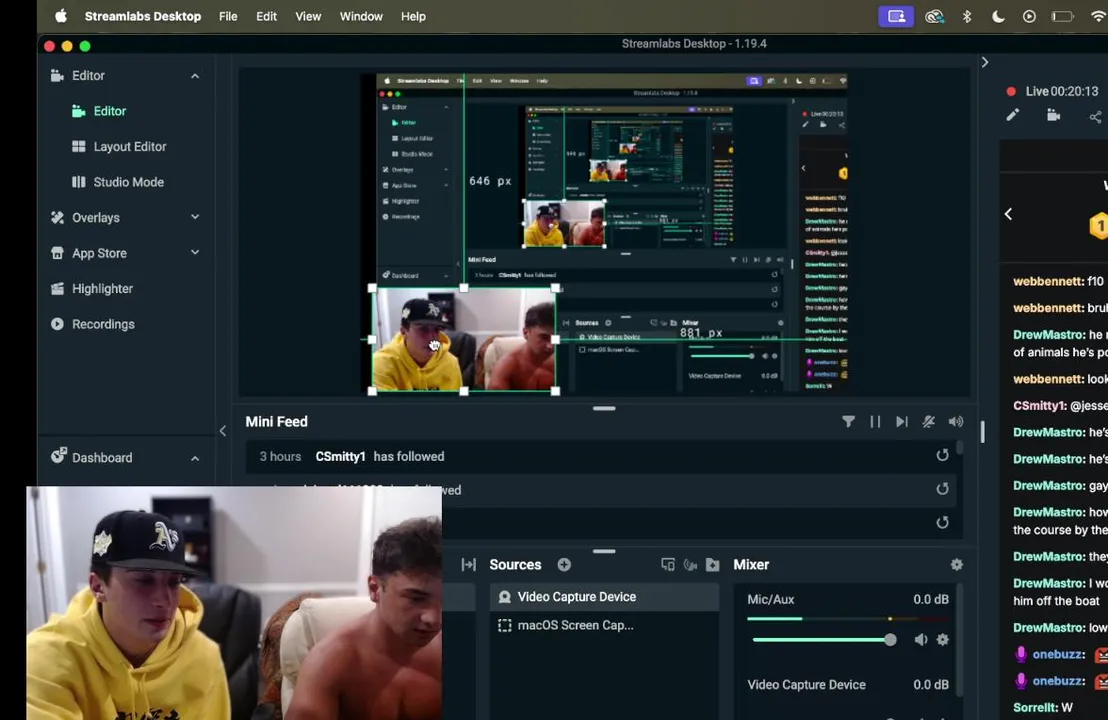Adjust the Mic/Aux volume slider
1108x720 pixels.
tap(824, 639)
